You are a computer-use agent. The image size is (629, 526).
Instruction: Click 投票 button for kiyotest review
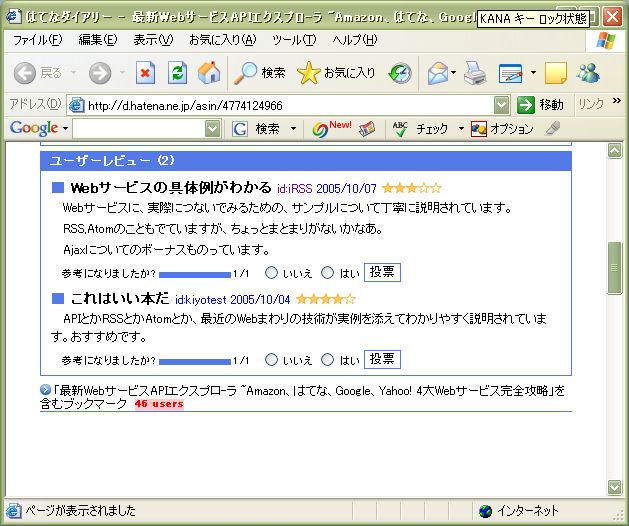click(382, 359)
